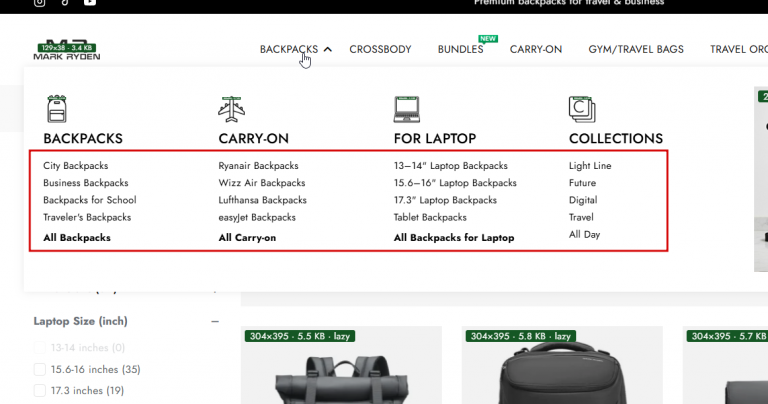The image size is (768, 404).
Task: Open the Carry-On nav item
Action: coord(536,49)
